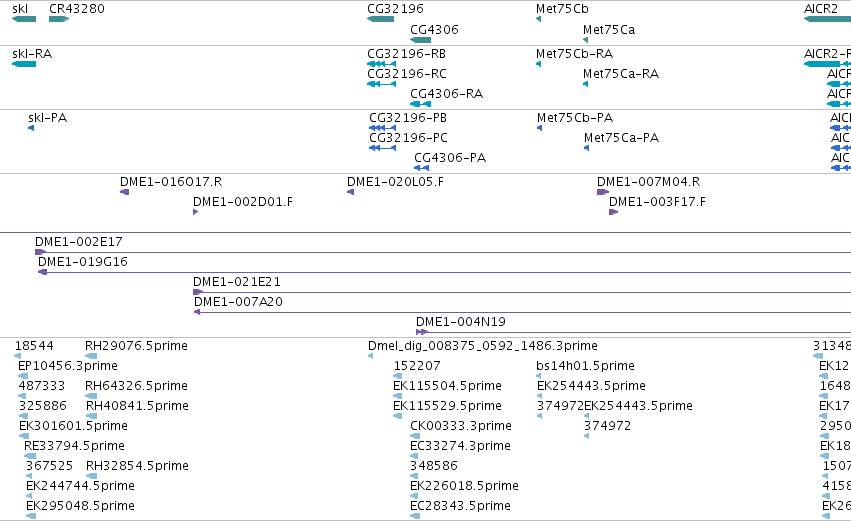Select the DME1-020L05.F BAC end marker
Viewport: 851px width, 521px height.
tap(351, 192)
